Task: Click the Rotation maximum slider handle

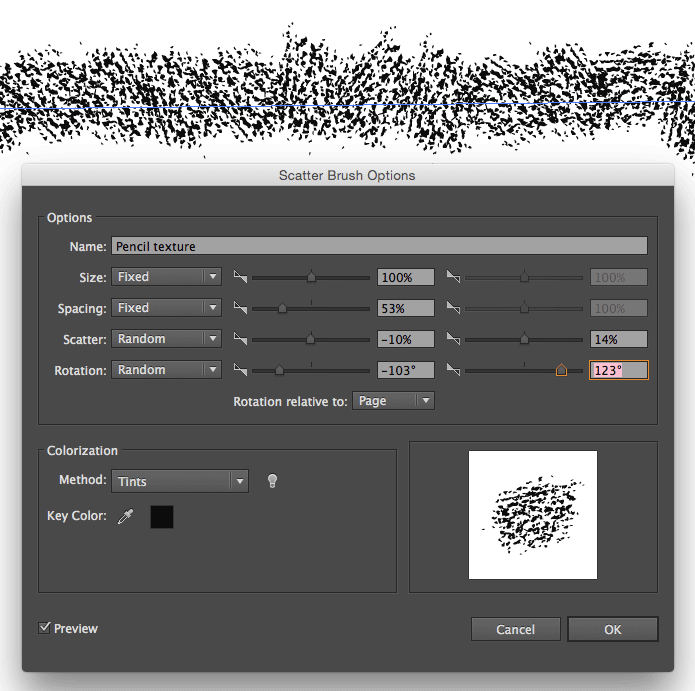Action: (x=561, y=370)
